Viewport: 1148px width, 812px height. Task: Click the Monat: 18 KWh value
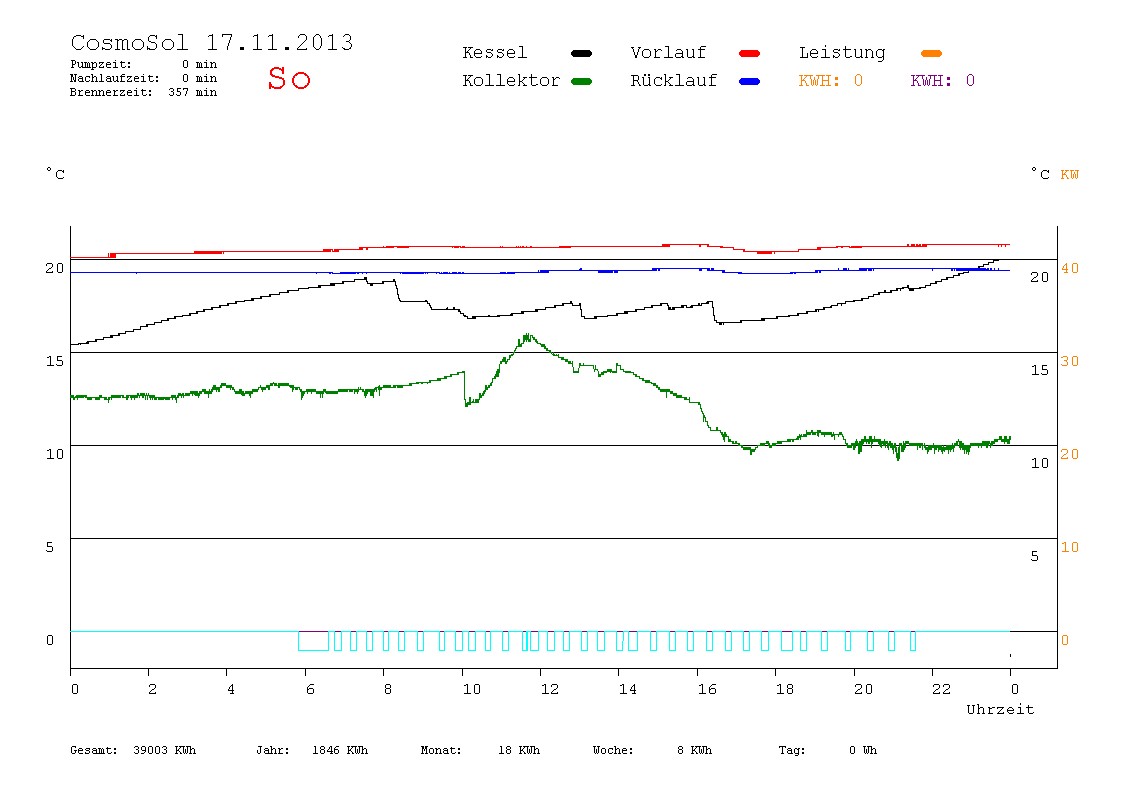[x=480, y=750]
